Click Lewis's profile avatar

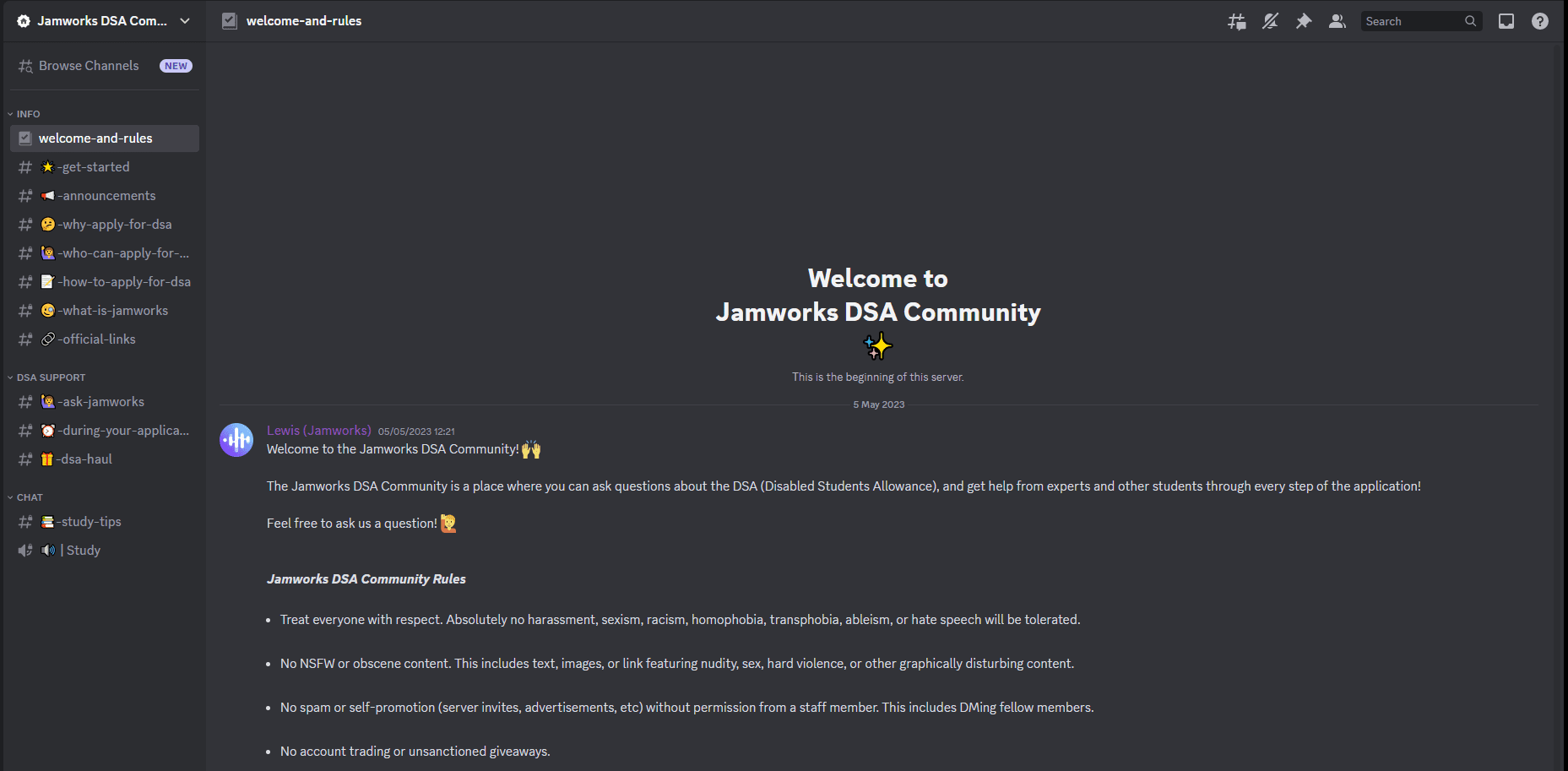coord(236,439)
